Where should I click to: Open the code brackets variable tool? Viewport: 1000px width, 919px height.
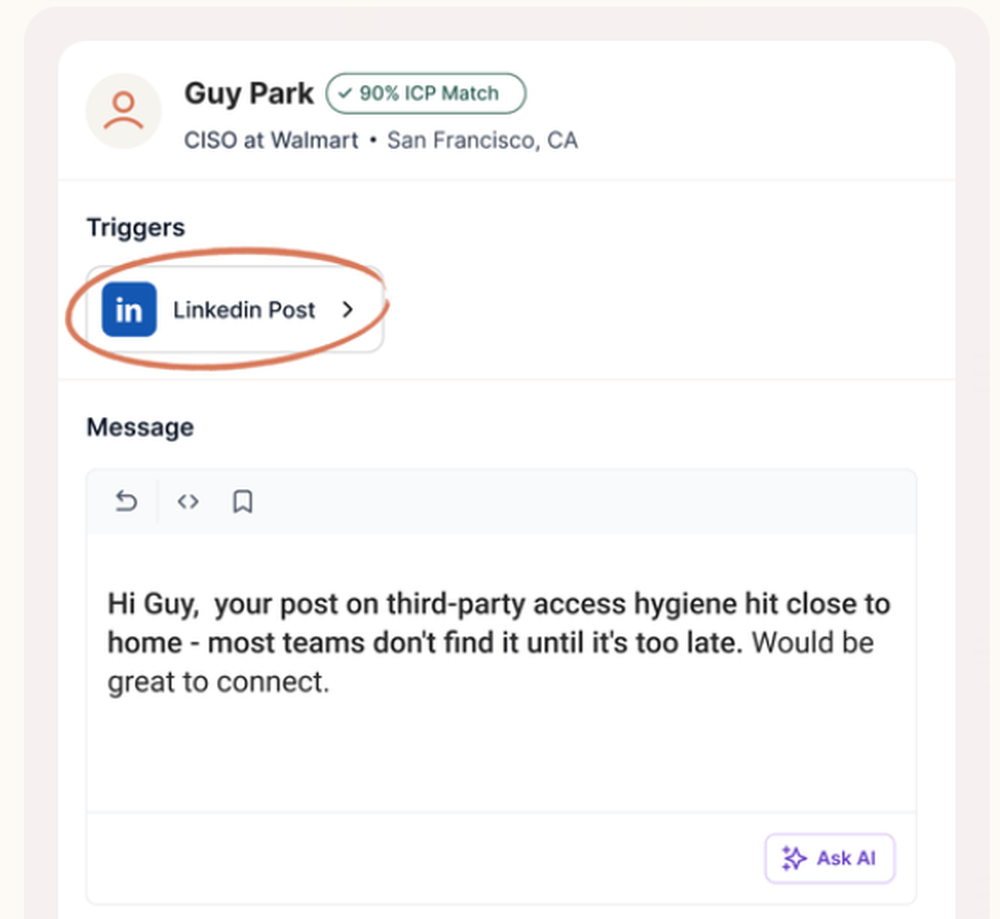[188, 501]
